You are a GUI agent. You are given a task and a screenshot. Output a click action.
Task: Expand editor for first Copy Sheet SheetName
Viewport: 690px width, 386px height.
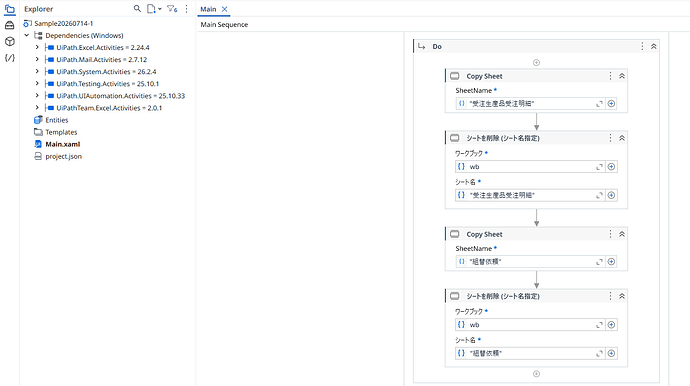coord(599,104)
